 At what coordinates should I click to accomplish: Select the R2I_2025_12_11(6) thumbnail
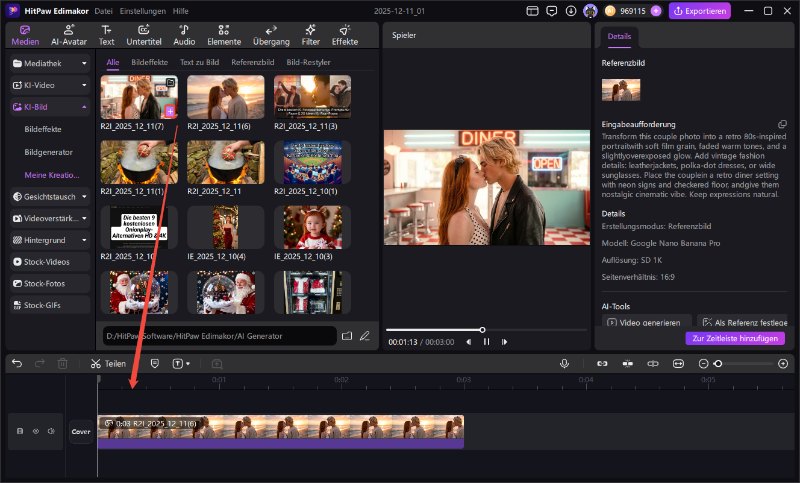(x=226, y=97)
